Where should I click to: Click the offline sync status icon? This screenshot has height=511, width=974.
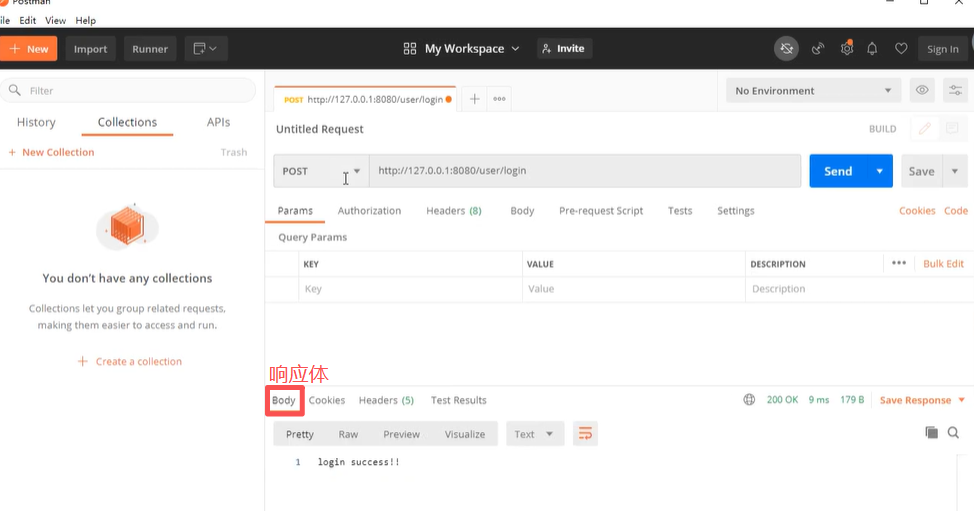point(786,48)
